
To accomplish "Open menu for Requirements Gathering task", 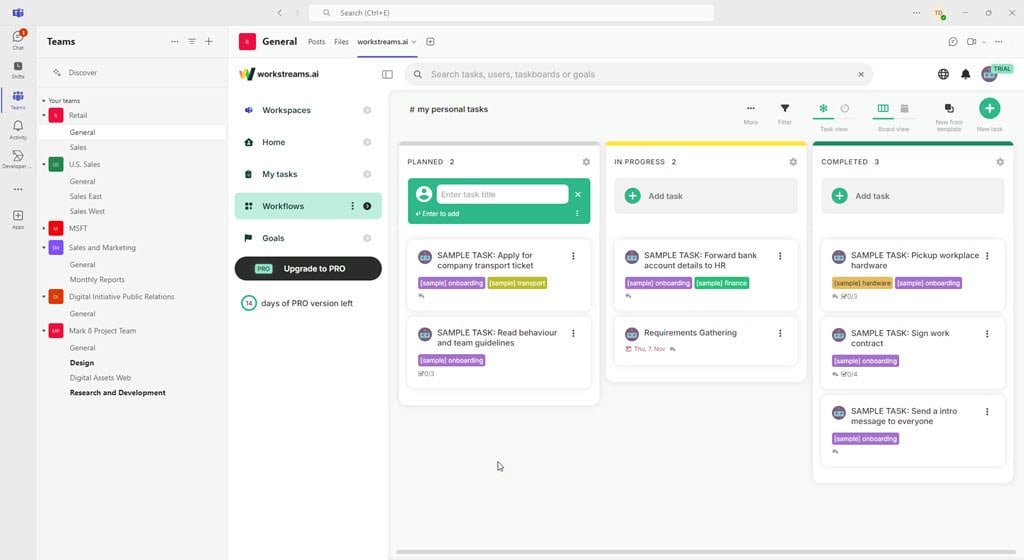I will point(780,333).
